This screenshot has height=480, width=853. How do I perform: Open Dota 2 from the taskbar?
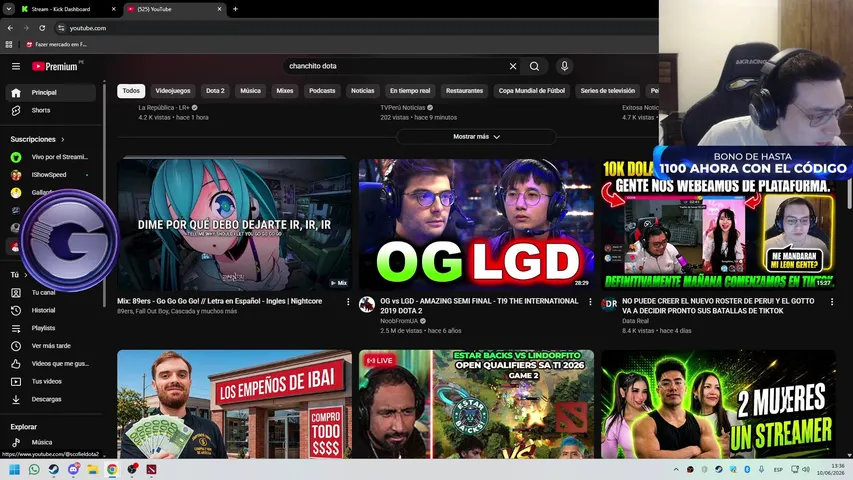click(152, 470)
